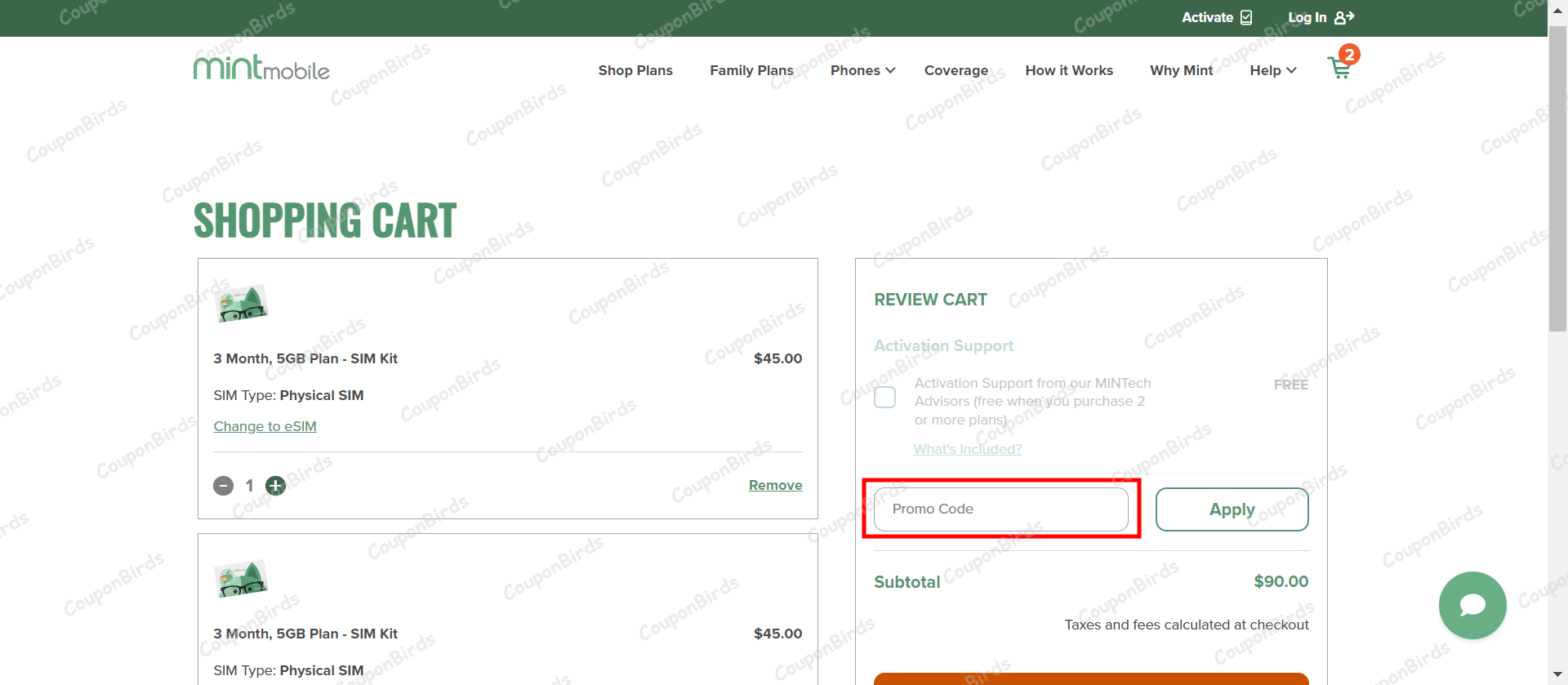Select the SHOPPING CART heading
This screenshot has height=685, width=1568.
click(325, 220)
